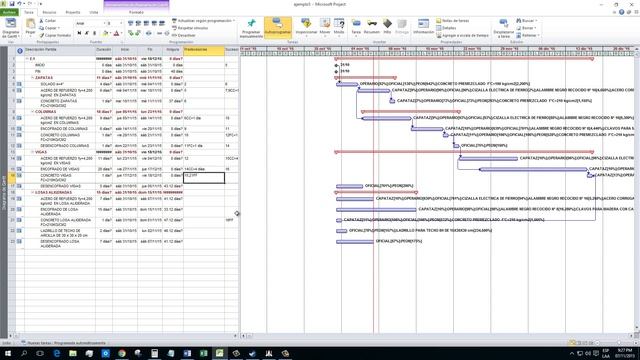The image size is (640, 360).
Task: Open the font name combo box
Action: coord(91,23)
